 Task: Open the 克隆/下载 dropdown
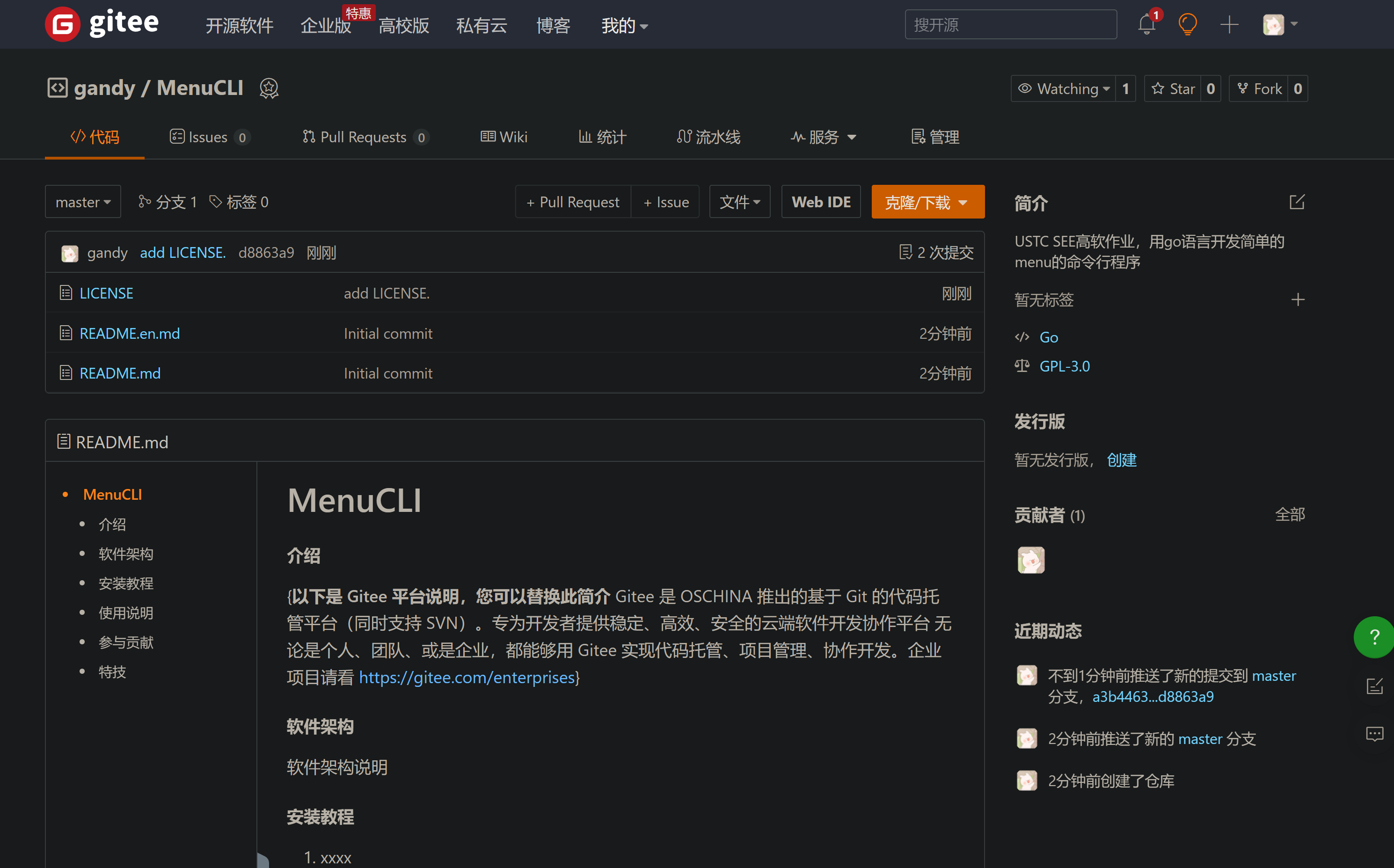[x=927, y=202]
